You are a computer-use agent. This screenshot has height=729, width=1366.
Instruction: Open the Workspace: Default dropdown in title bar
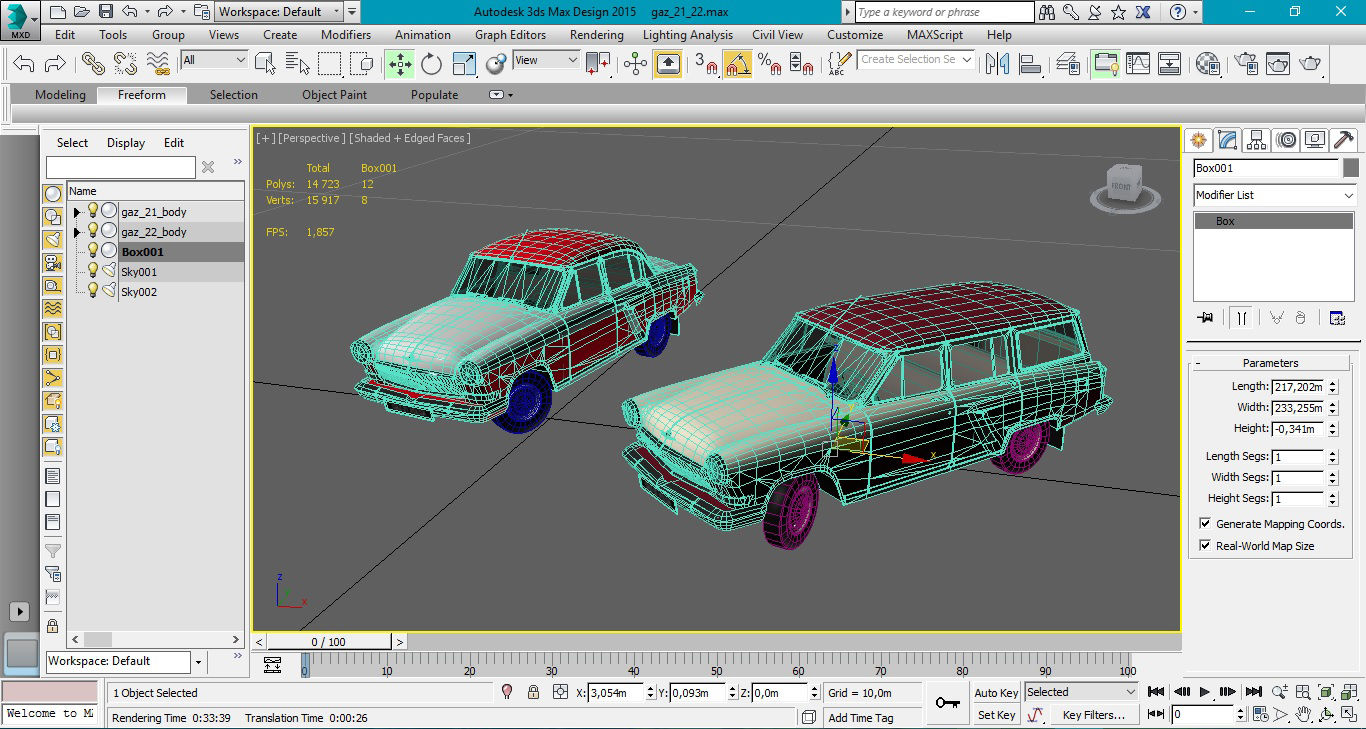point(280,12)
